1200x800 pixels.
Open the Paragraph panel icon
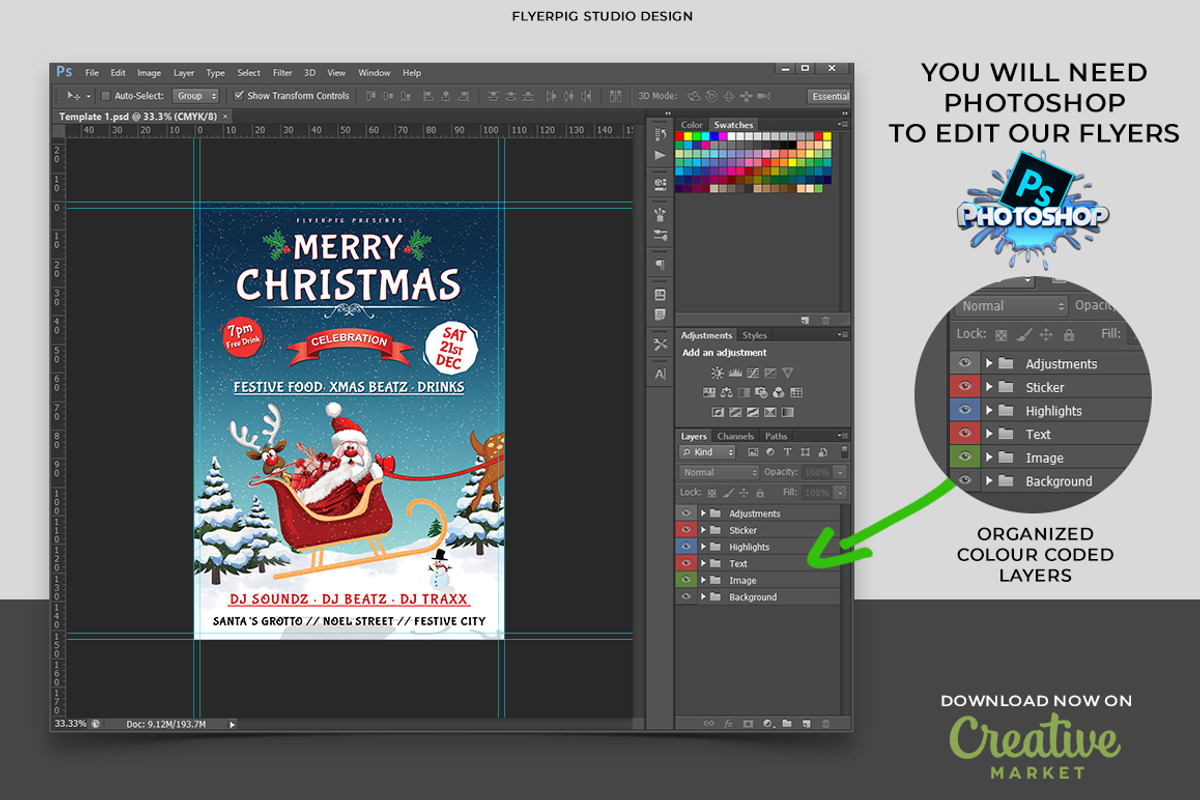click(660, 265)
